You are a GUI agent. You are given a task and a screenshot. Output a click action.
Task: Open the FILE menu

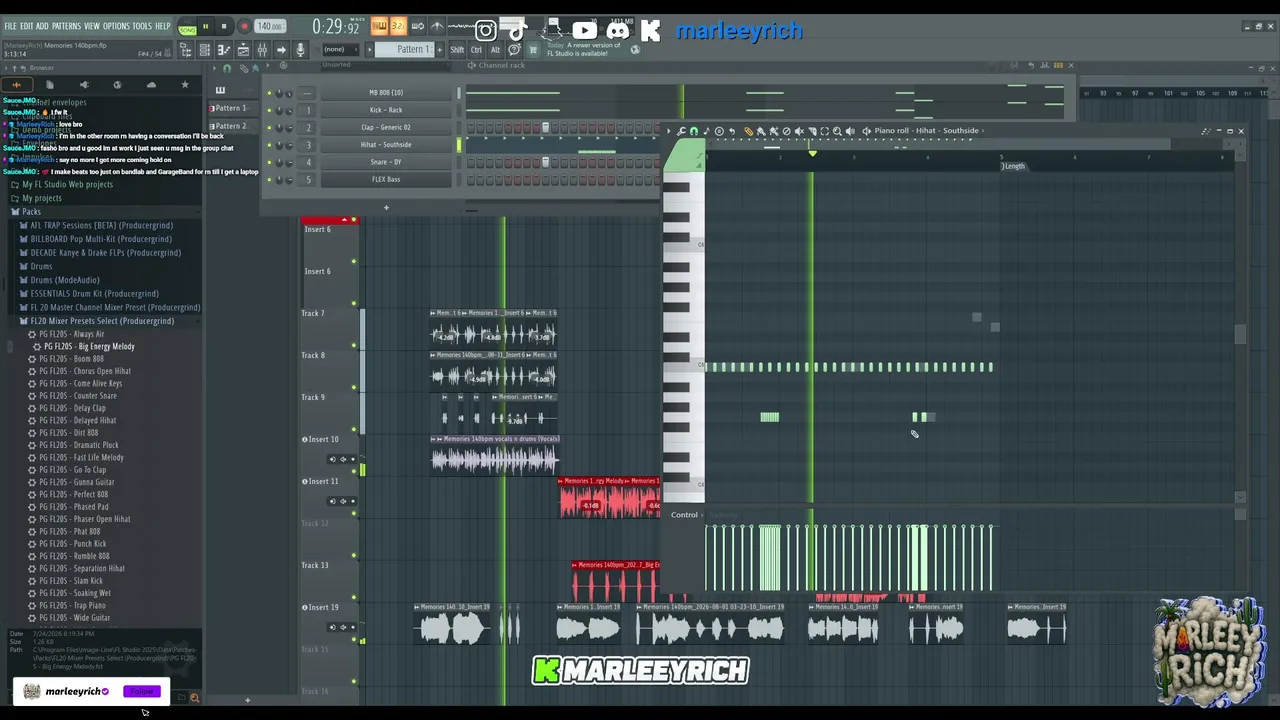point(10,27)
